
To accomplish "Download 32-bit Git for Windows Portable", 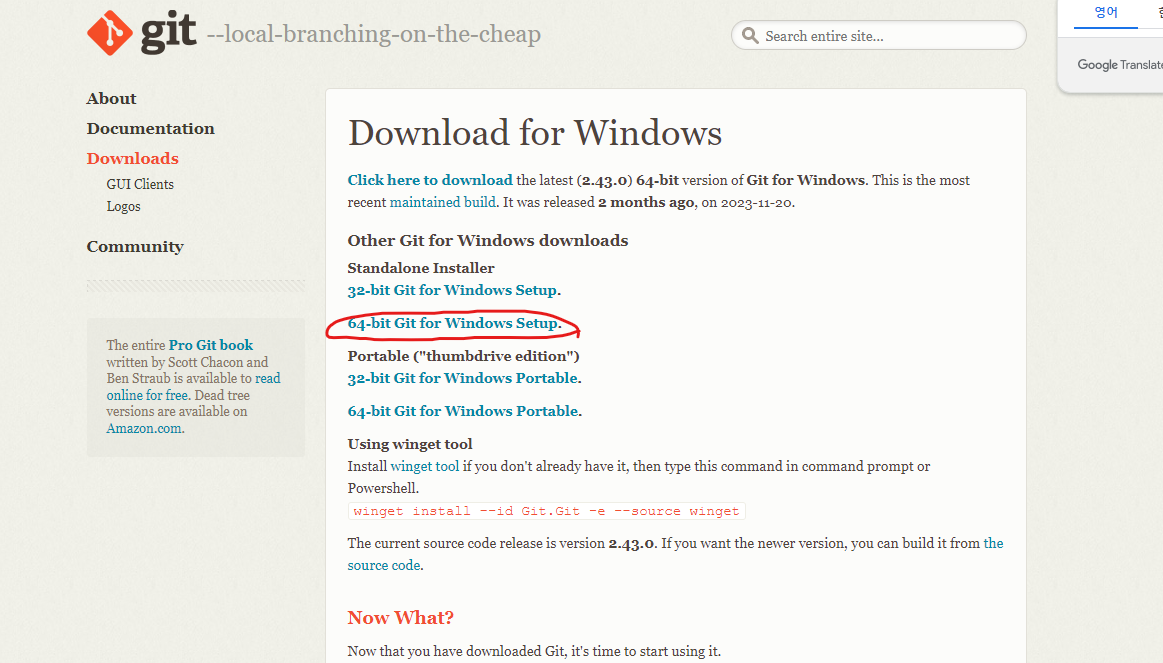I will tap(463, 378).
